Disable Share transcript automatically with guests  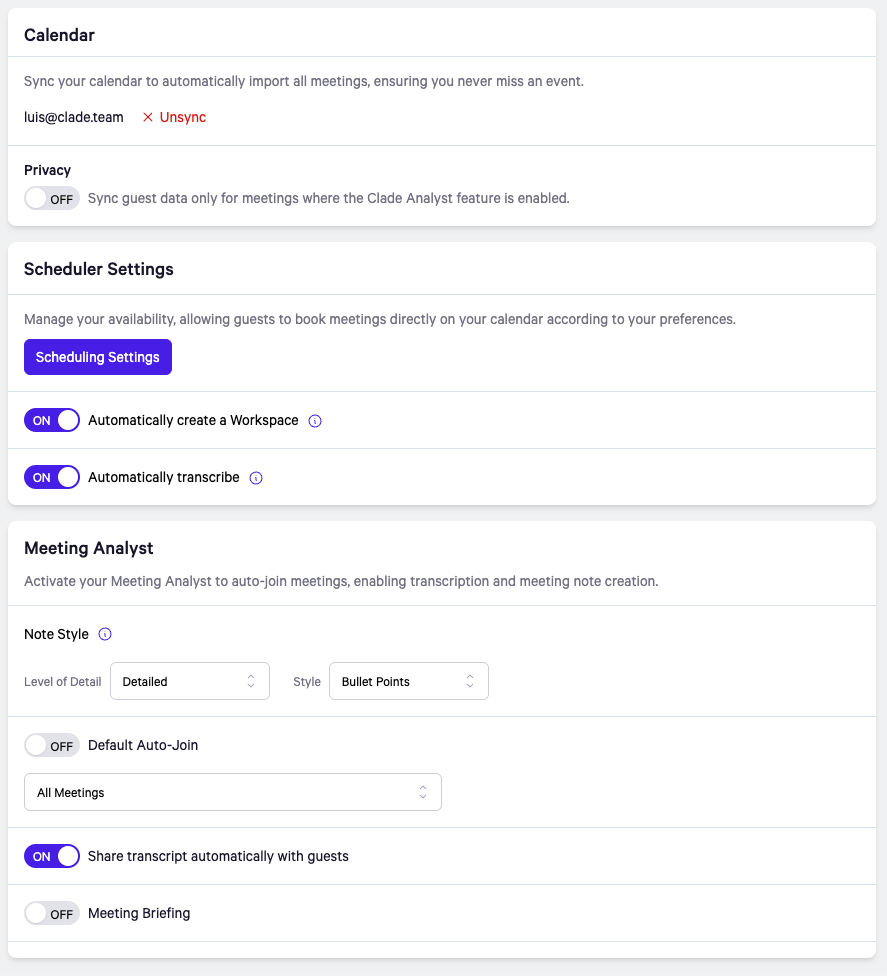(x=52, y=856)
